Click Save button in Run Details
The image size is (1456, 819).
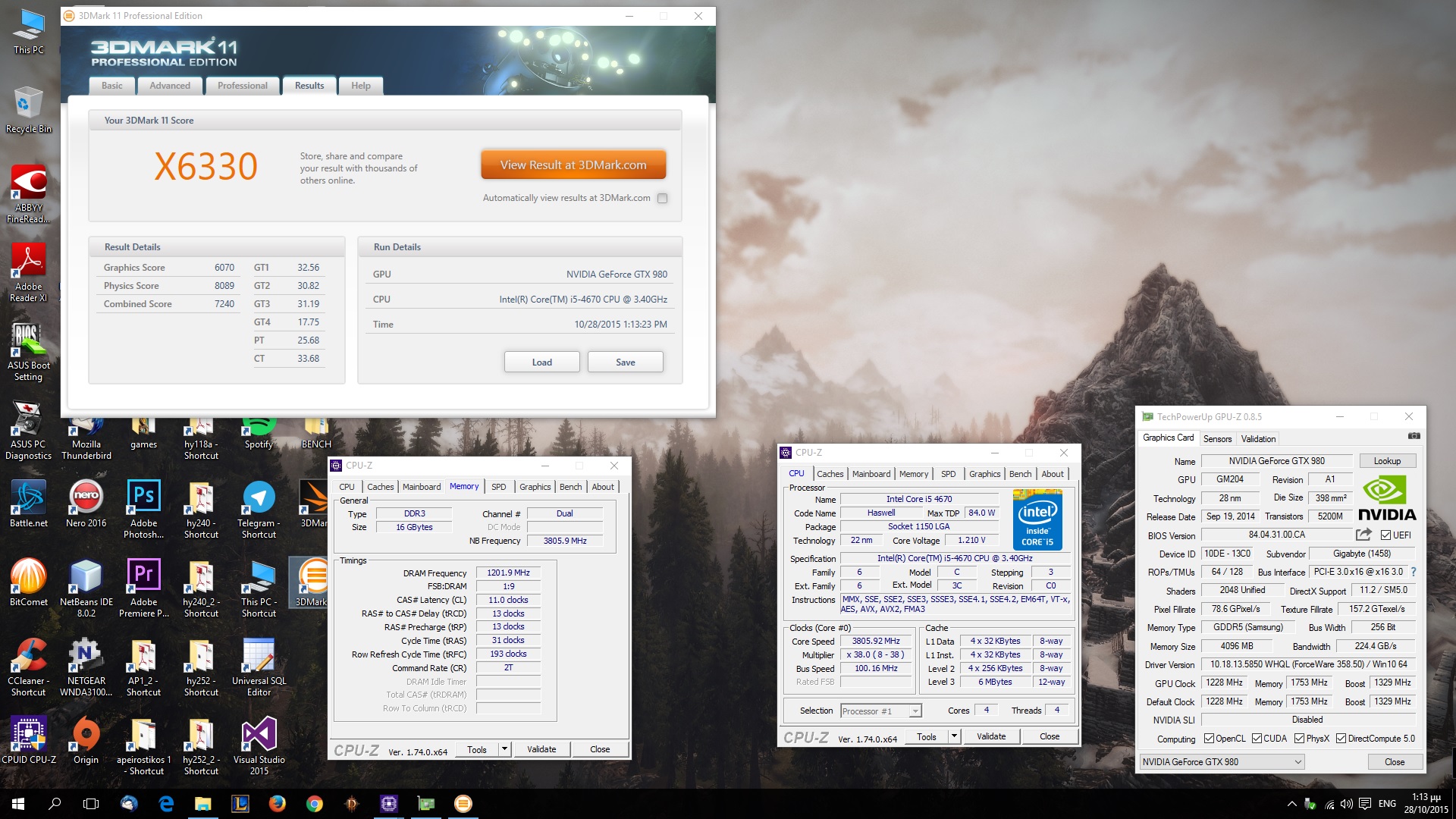click(x=626, y=362)
